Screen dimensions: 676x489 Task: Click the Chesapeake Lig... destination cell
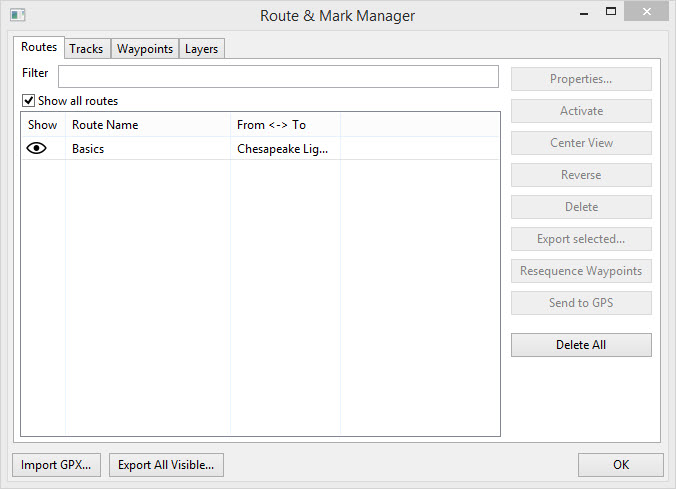[x=283, y=148]
